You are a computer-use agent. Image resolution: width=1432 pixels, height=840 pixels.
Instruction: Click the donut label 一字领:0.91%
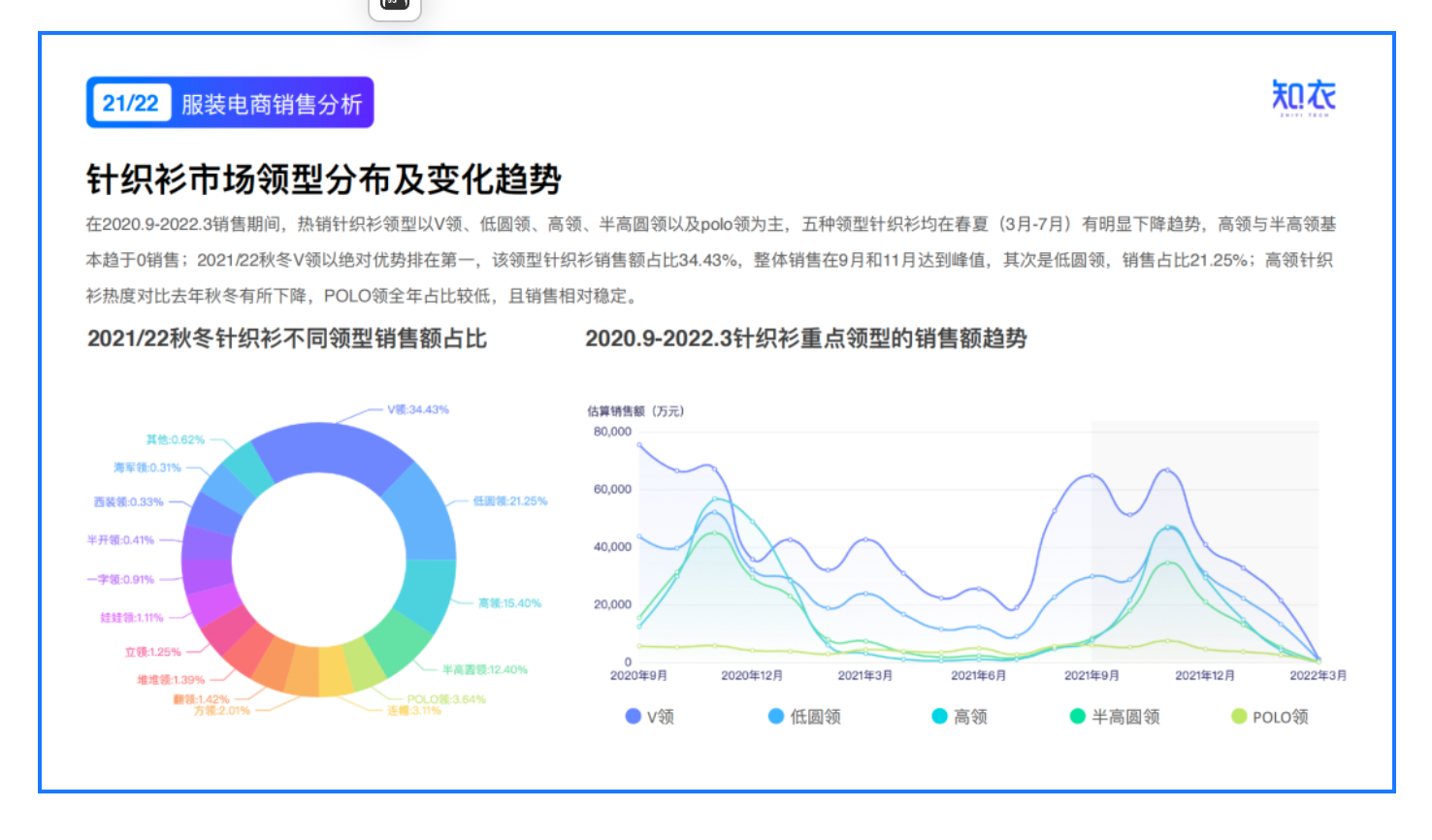click(x=120, y=579)
